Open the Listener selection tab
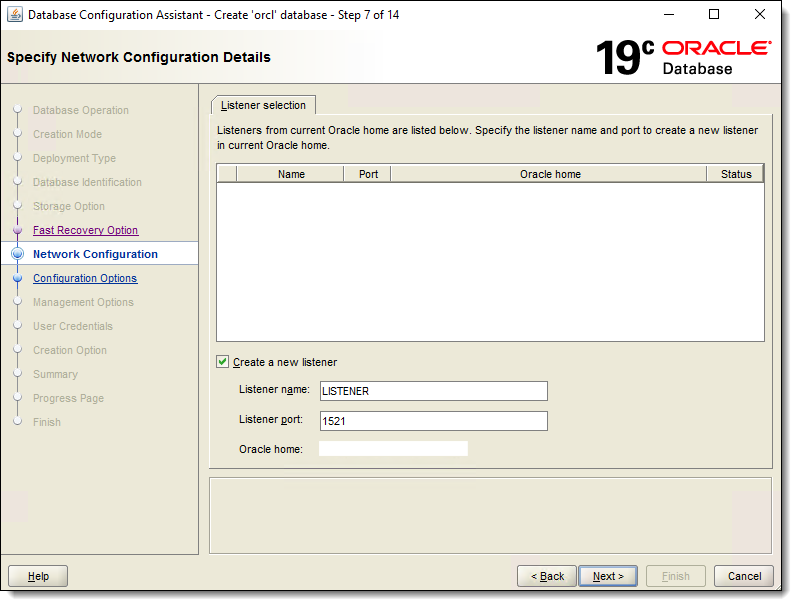This screenshot has height=606, width=797. click(x=263, y=105)
